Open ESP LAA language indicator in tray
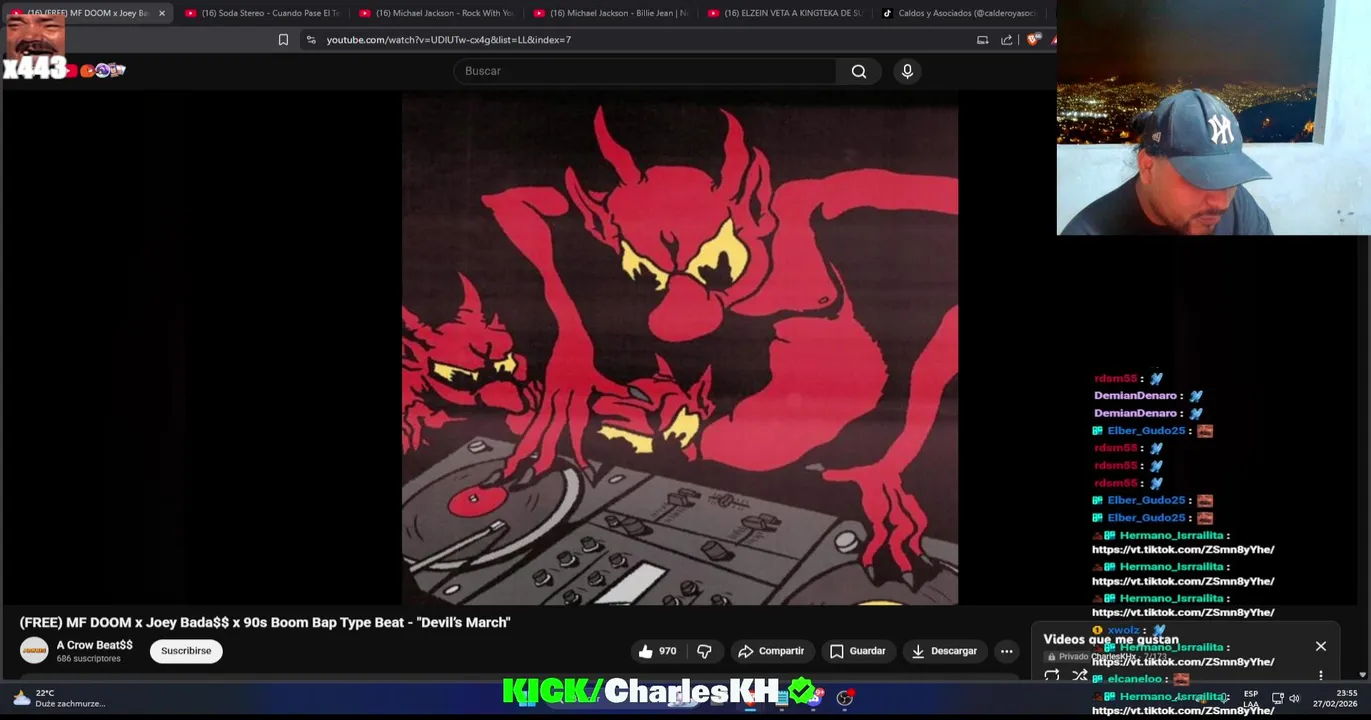This screenshot has width=1371, height=720. [x=1250, y=698]
